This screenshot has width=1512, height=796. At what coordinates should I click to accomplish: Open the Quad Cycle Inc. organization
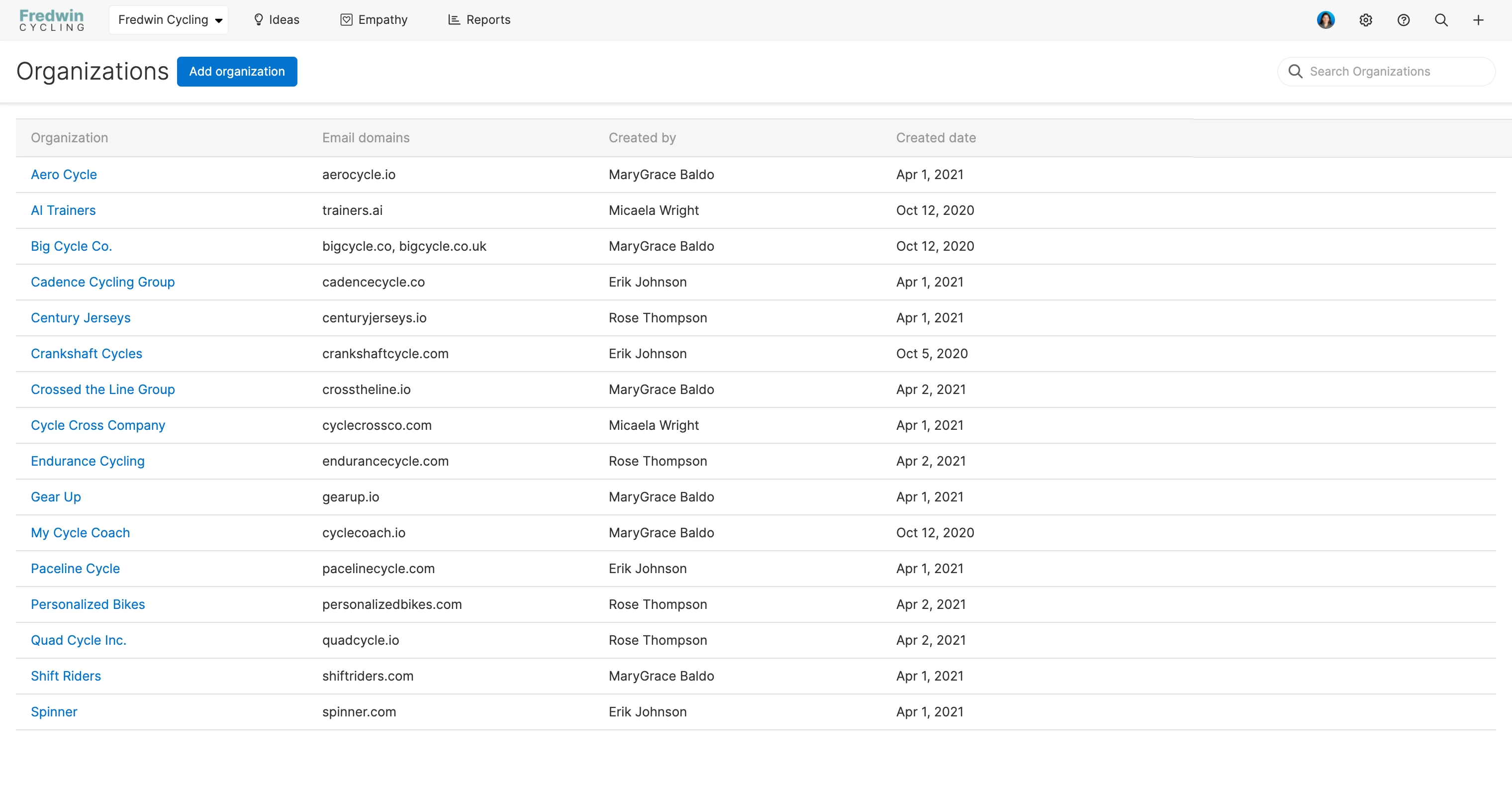point(78,640)
